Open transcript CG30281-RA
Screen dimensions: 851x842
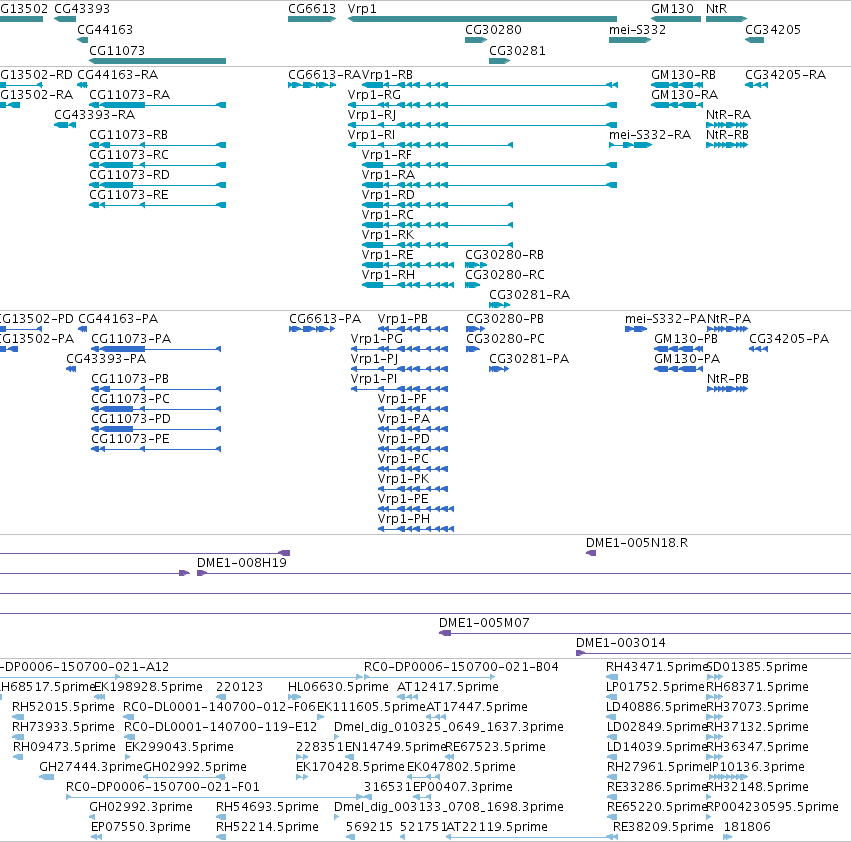[x=530, y=295]
